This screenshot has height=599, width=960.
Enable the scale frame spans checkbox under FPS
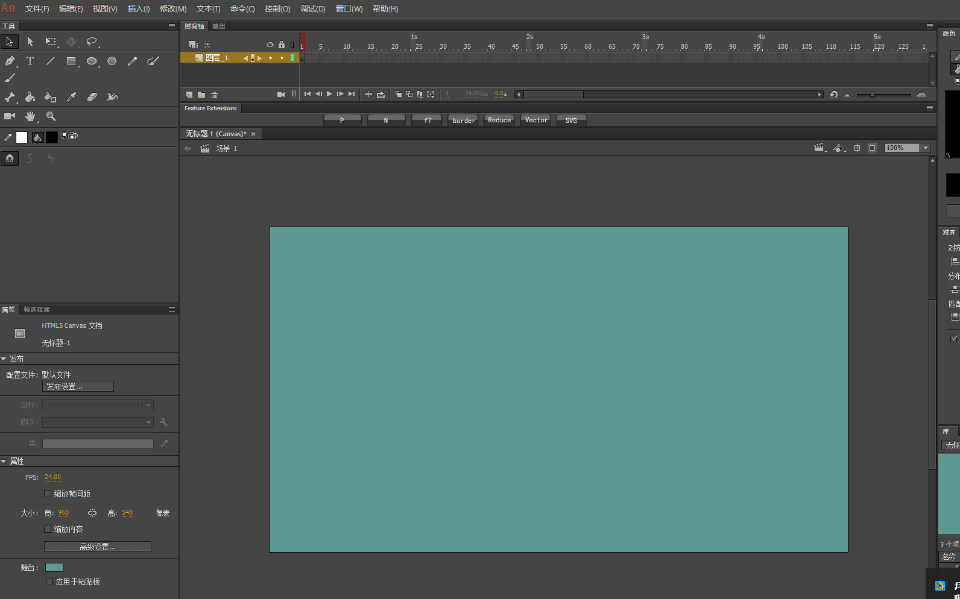48,494
